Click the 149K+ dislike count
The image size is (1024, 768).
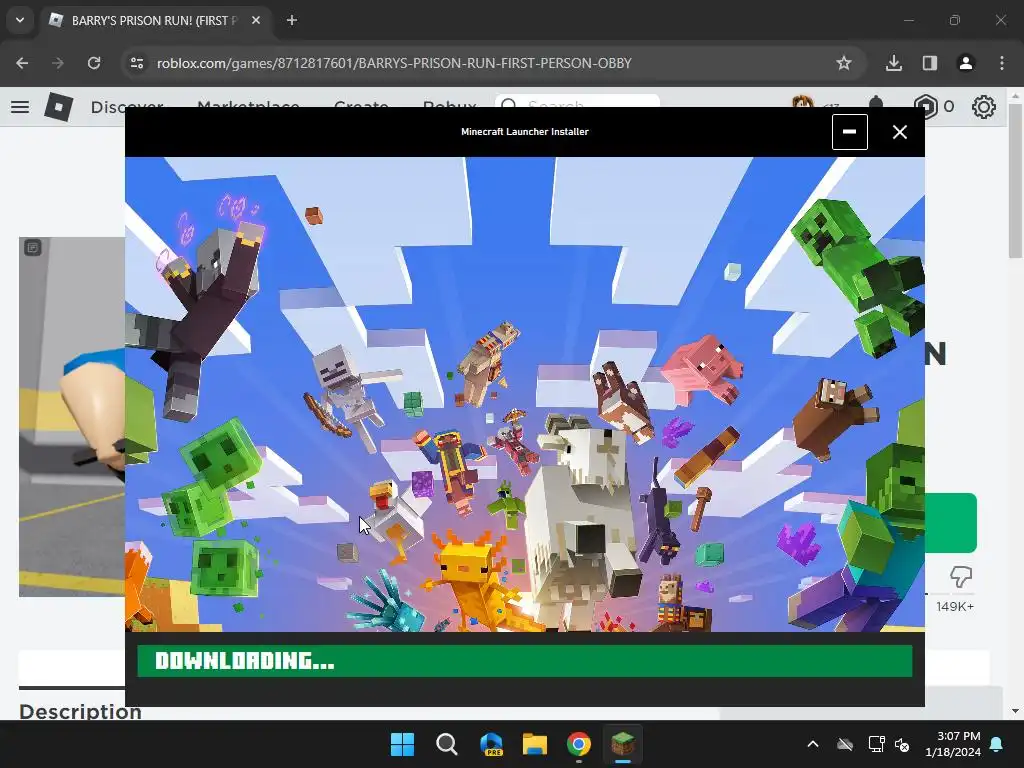click(955, 607)
